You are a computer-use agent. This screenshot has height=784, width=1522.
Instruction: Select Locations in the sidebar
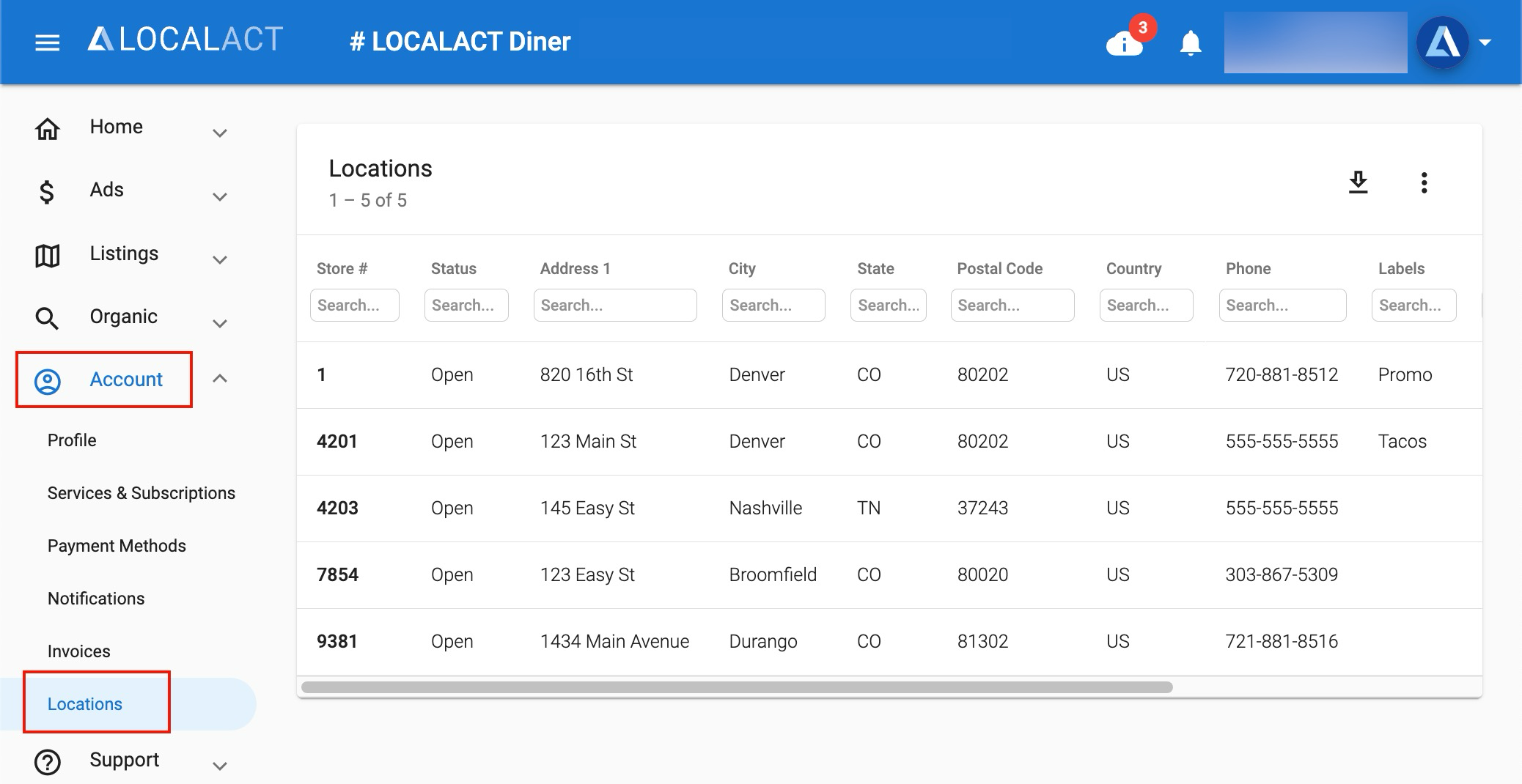pos(85,704)
